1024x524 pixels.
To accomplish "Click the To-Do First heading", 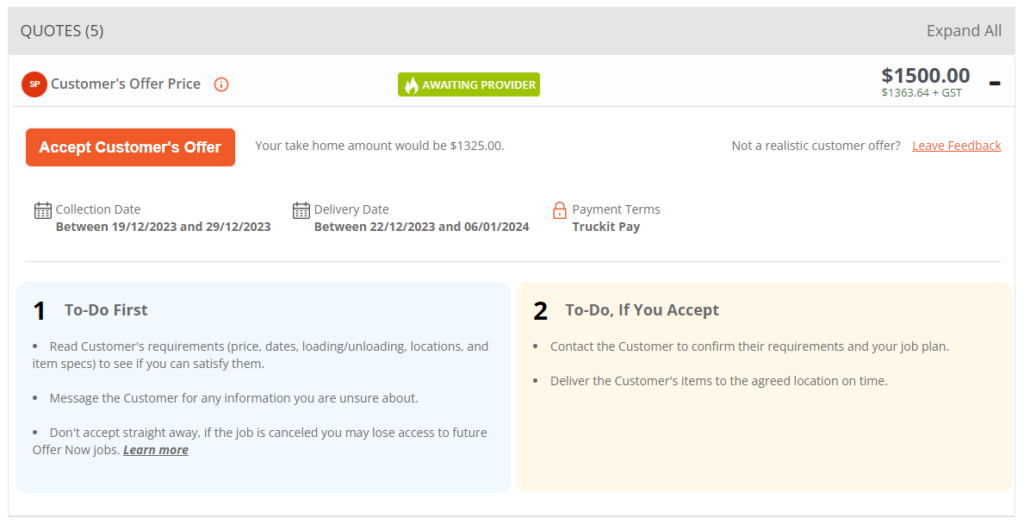I will (106, 310).
